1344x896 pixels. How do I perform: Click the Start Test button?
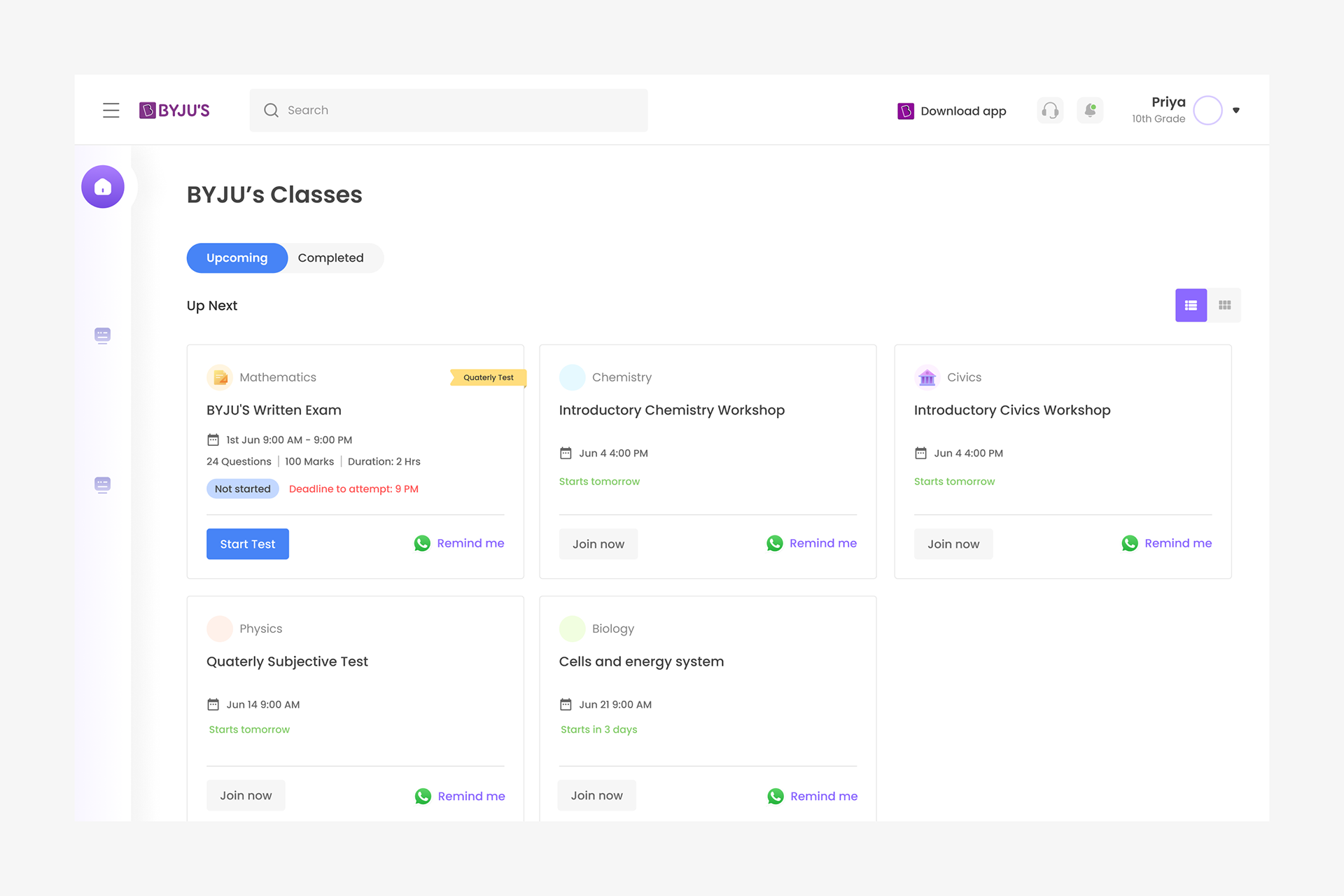[x=248, y=544]
